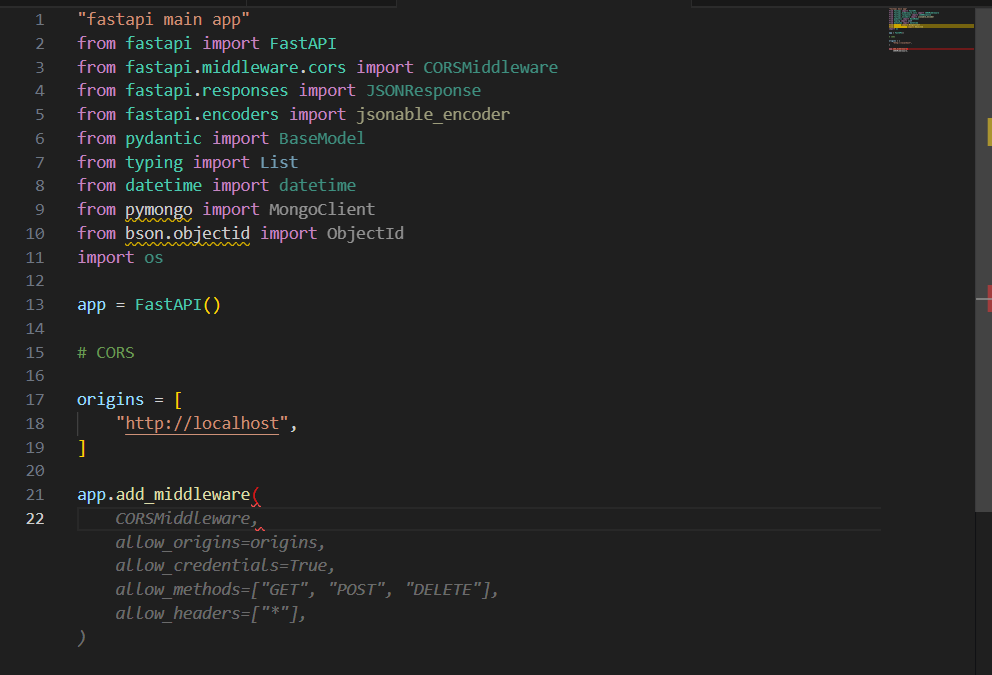This screenshot has height=675, width=992.
Task: Click the datetime class after 'import' on line 8
Action: tap(317, 185)
